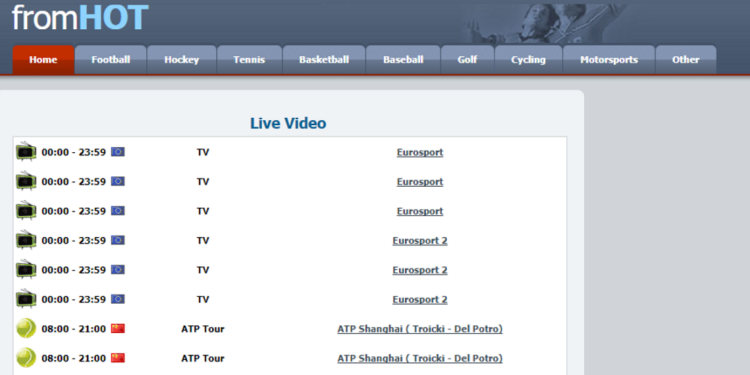Open the first Eurosport link
This screenshot has width=750, height=375.
(x=420, y=152)
